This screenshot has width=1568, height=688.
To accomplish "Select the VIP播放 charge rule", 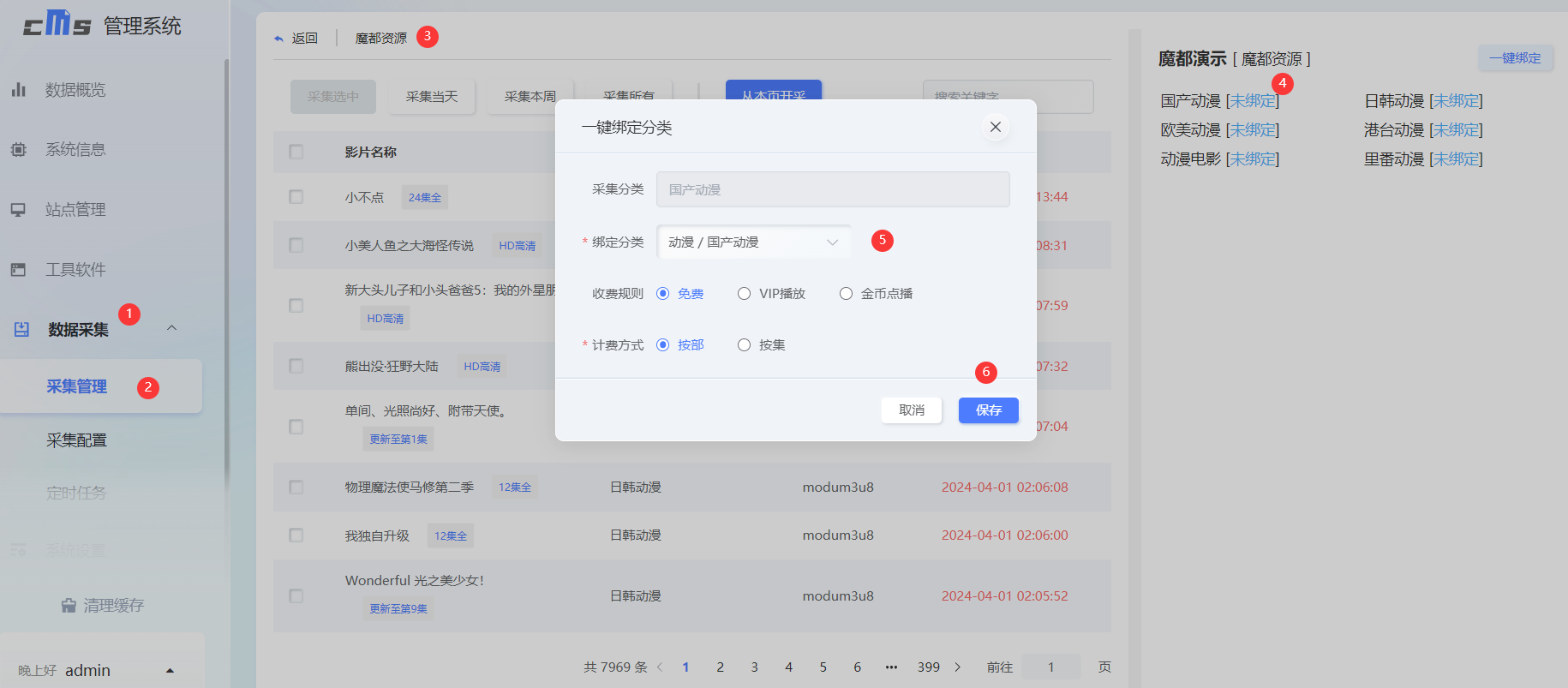I will tap(744, 294).
